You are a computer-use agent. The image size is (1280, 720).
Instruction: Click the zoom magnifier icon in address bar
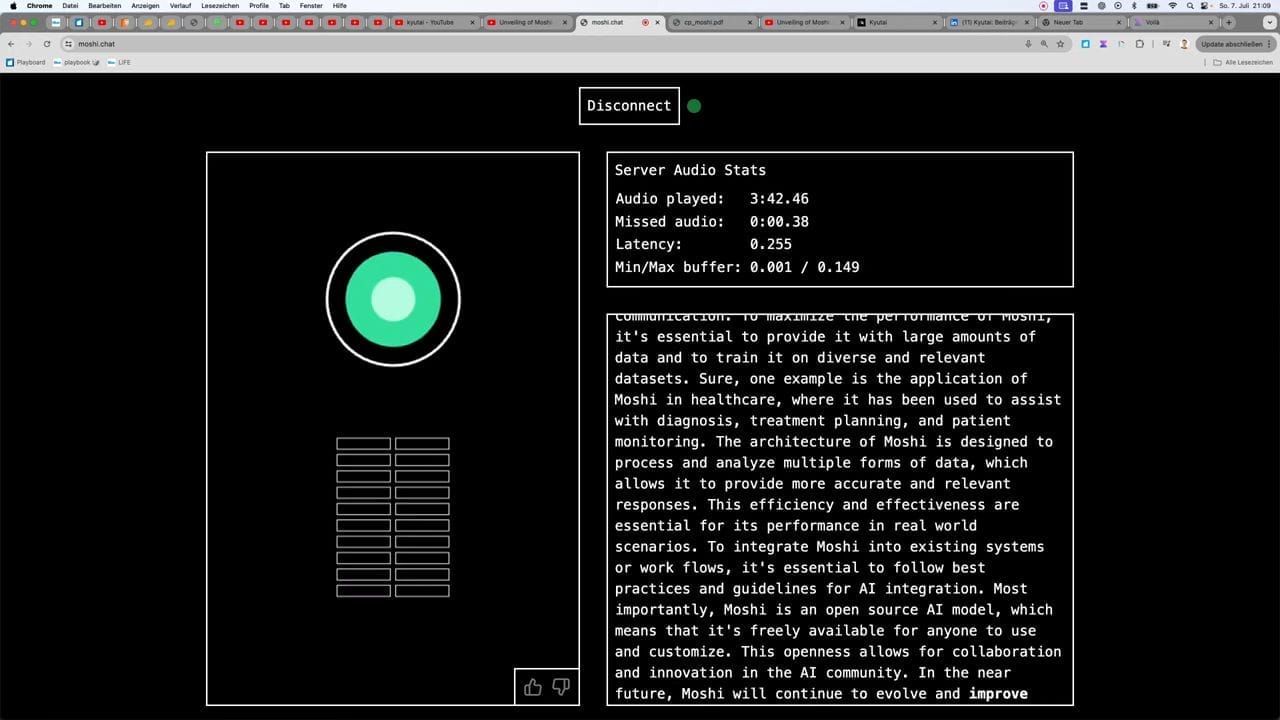pyautogui.click(x=1044, y=44)
